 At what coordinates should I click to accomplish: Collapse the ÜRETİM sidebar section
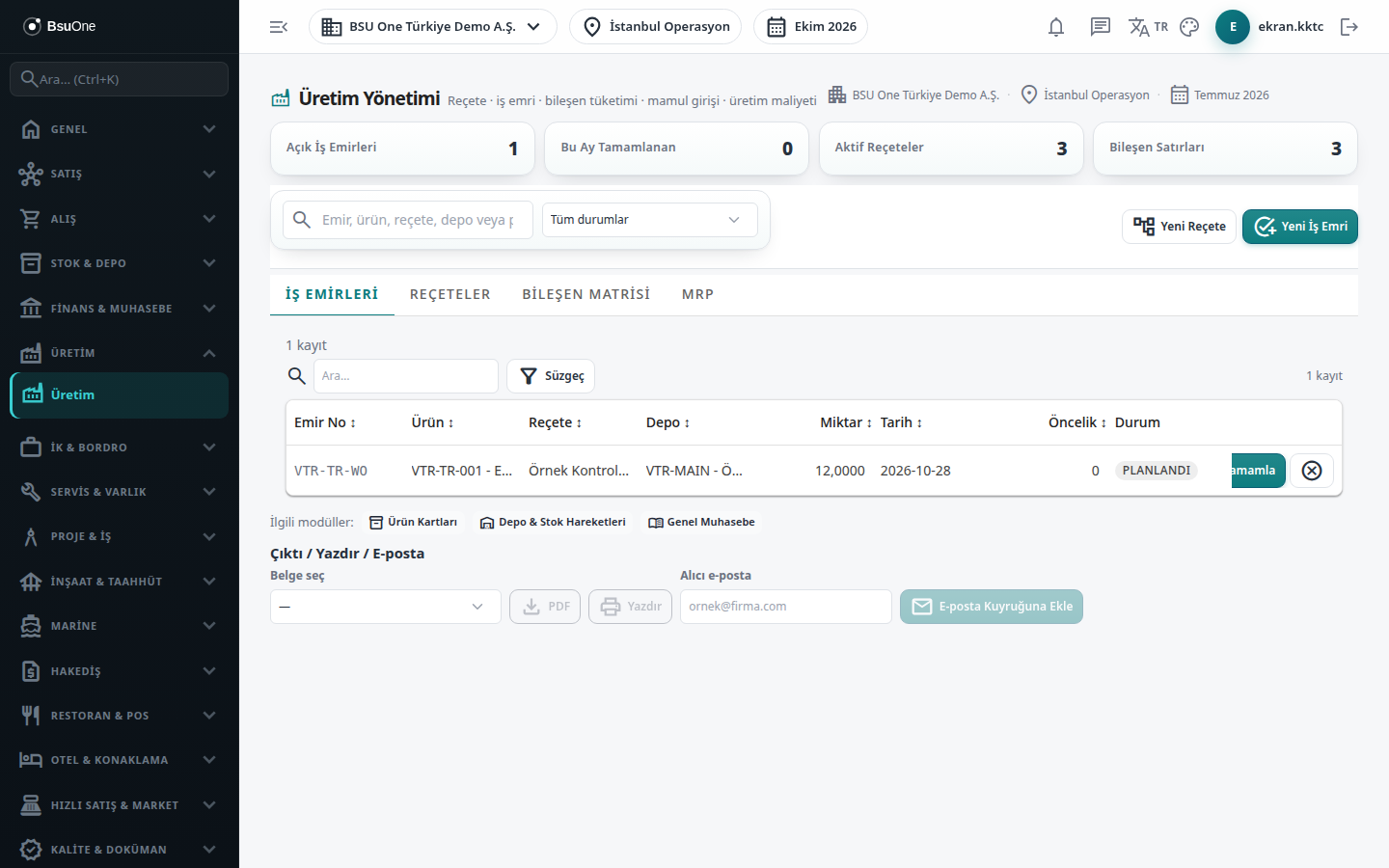point(120,353)
